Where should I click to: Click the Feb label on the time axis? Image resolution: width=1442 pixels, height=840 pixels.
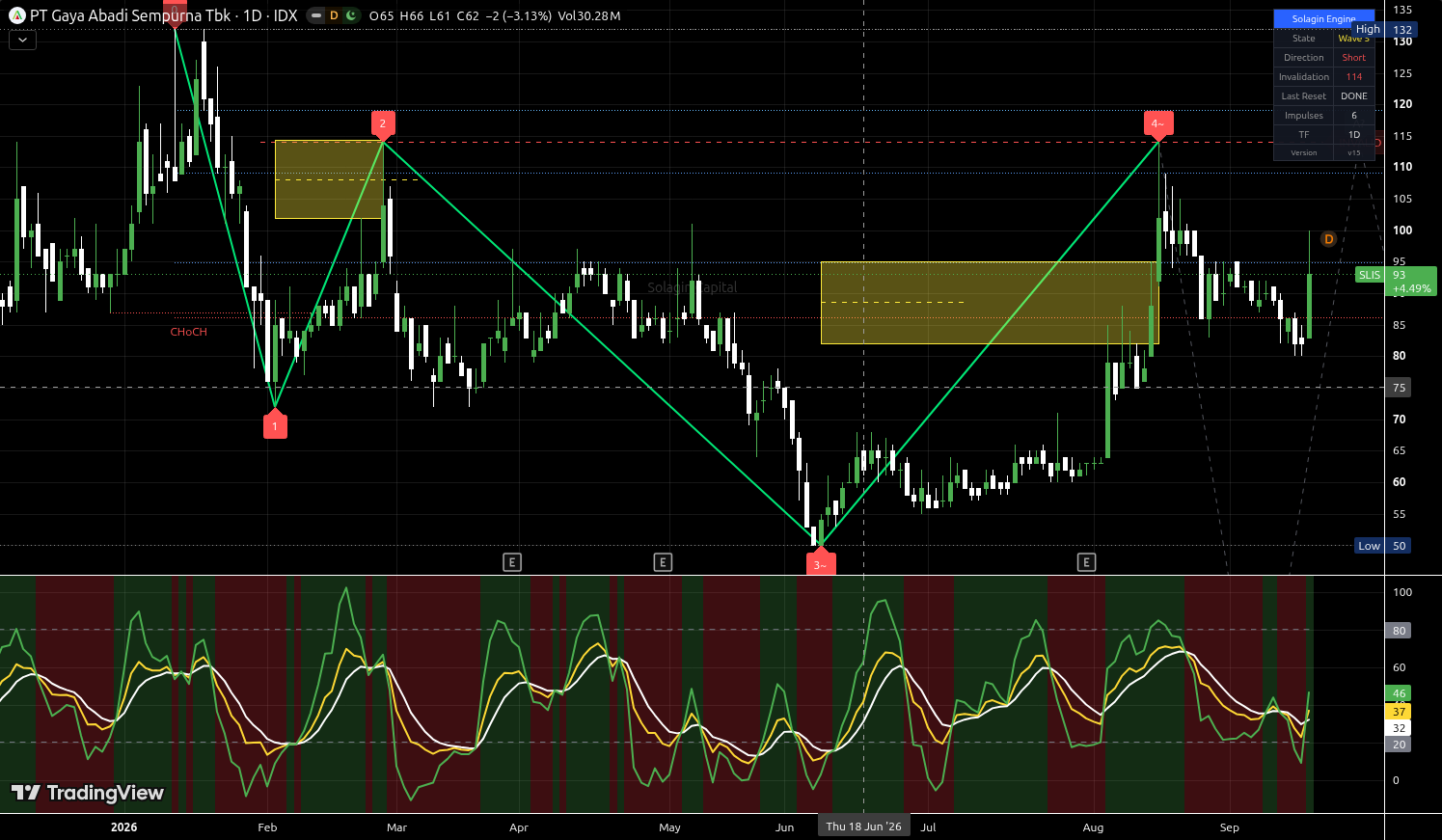click(x=267, y=827)
